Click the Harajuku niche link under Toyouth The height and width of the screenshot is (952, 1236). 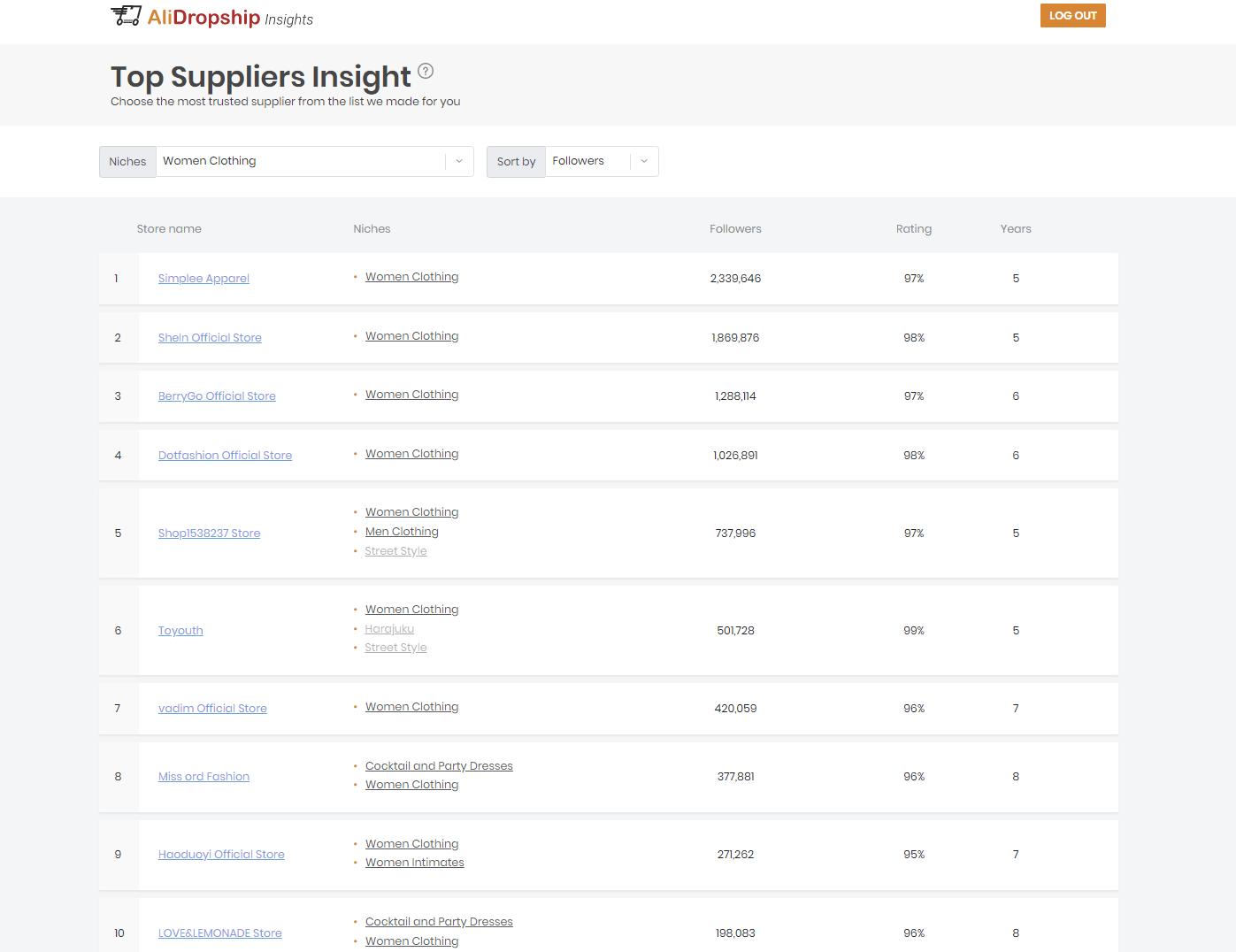click(x=389, y=628)
